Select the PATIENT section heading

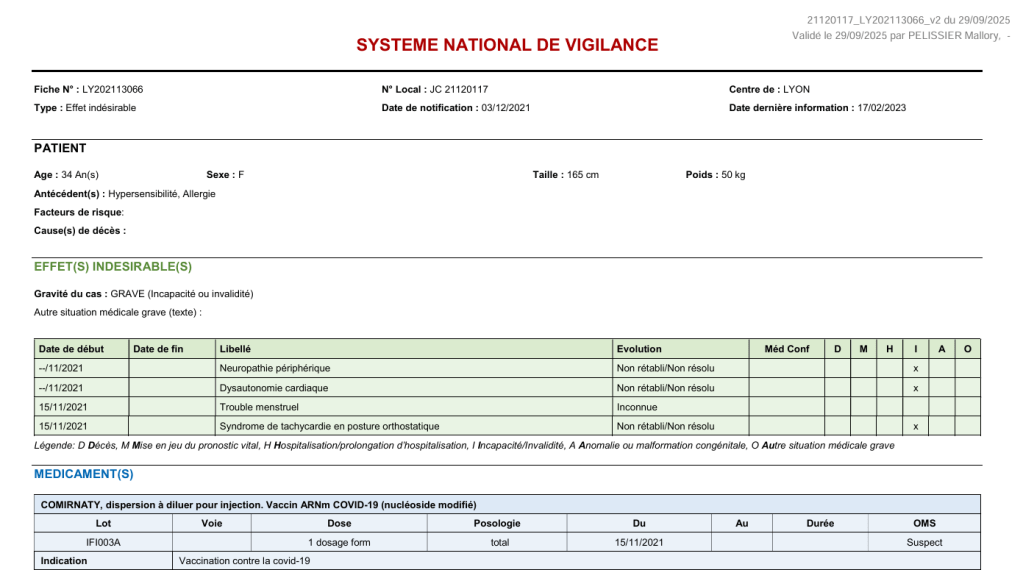(60, 148)
